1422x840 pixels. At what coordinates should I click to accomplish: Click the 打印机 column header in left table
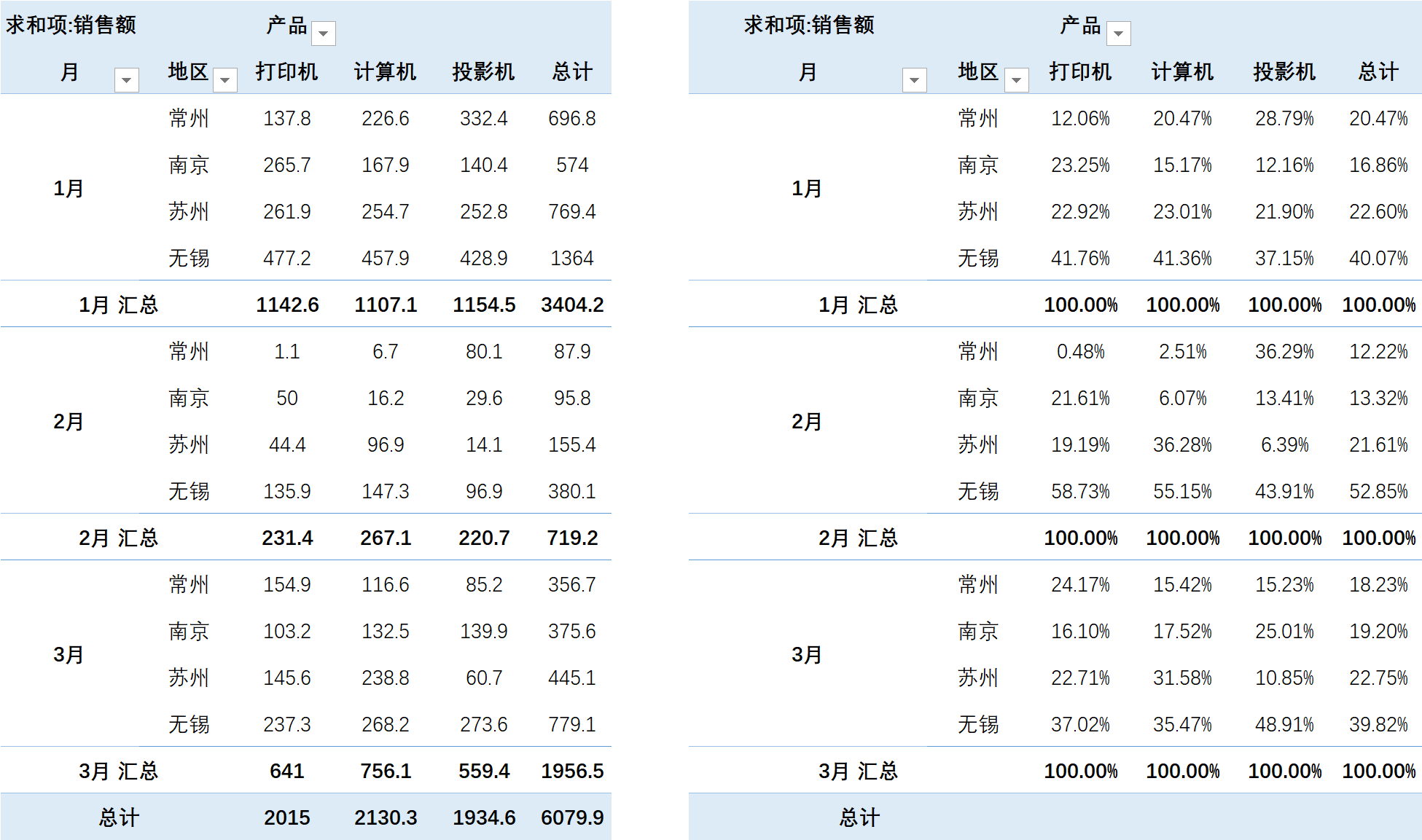286,71
